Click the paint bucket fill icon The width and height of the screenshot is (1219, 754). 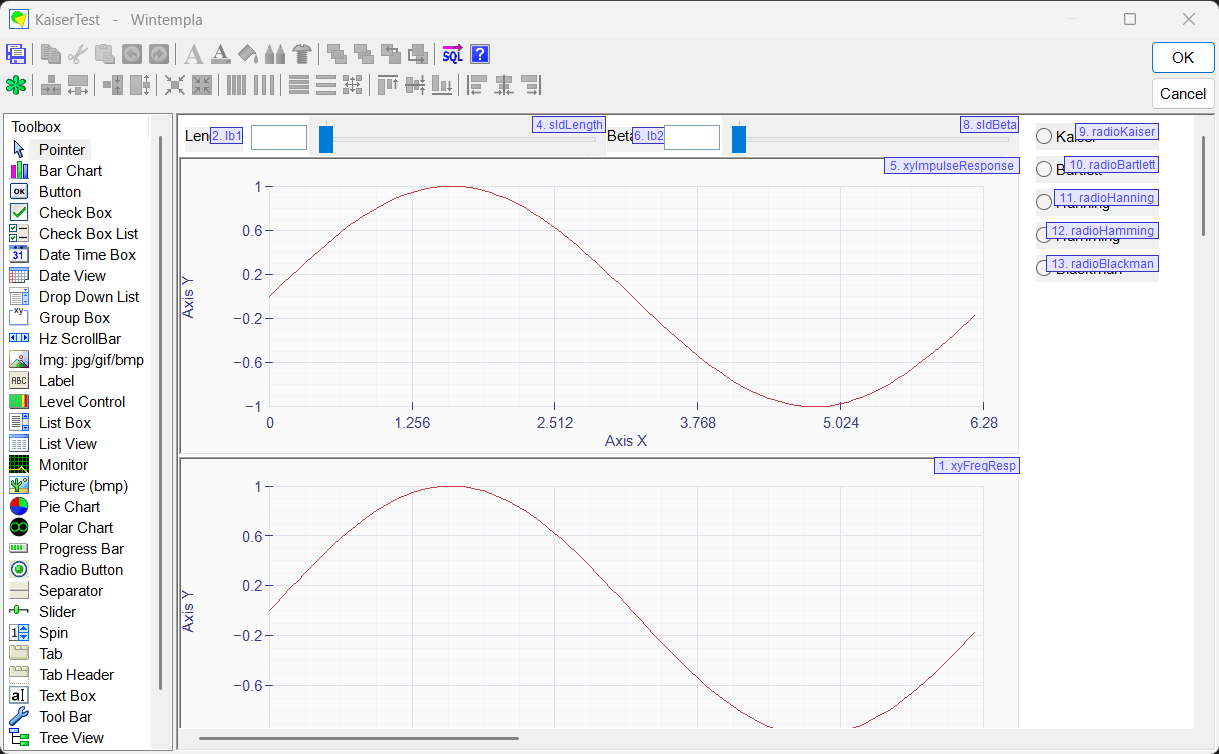point(247,54)
